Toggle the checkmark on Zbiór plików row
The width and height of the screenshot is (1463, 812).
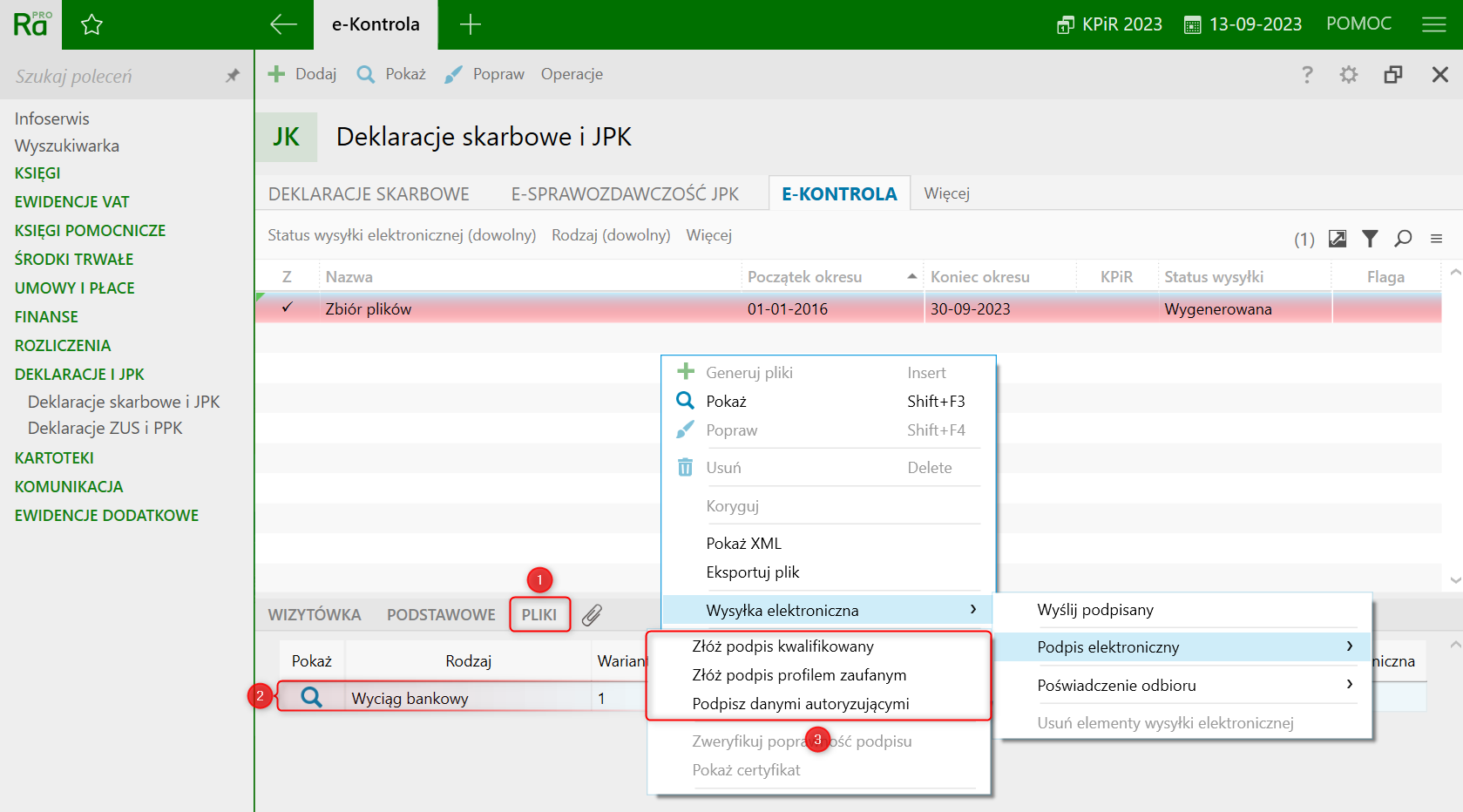pyautogui.click(x=287, y=308)
